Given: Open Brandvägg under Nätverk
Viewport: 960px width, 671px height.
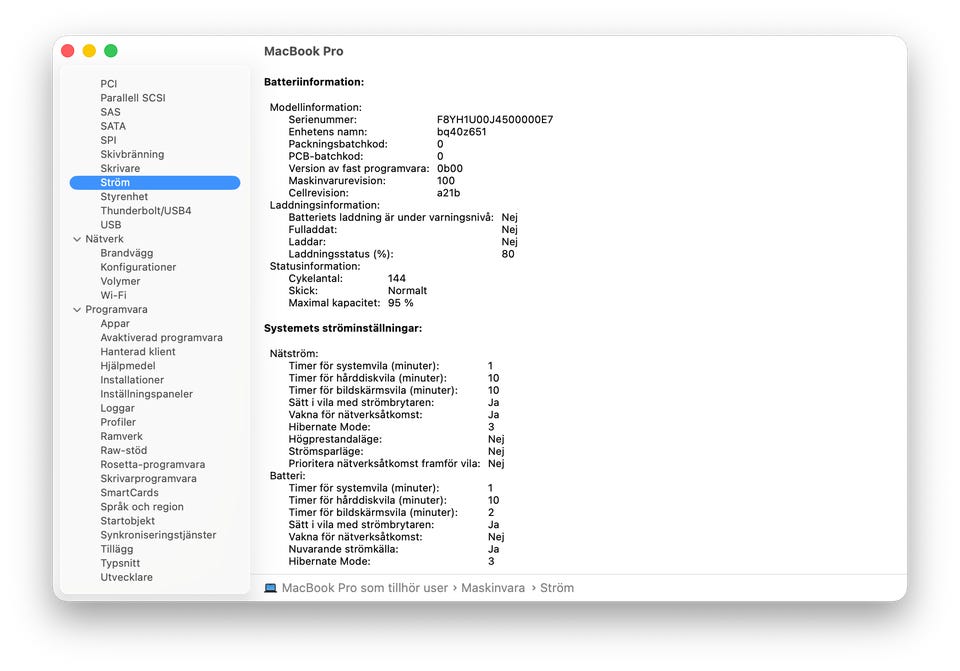Looking at the screenshot, I should point(127,253).
